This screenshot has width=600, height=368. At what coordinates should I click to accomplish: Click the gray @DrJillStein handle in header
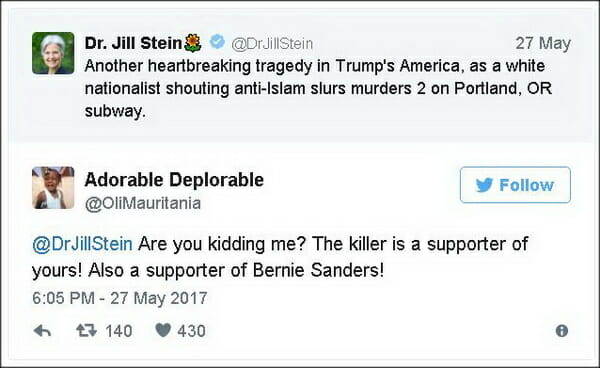click(272, 44)
